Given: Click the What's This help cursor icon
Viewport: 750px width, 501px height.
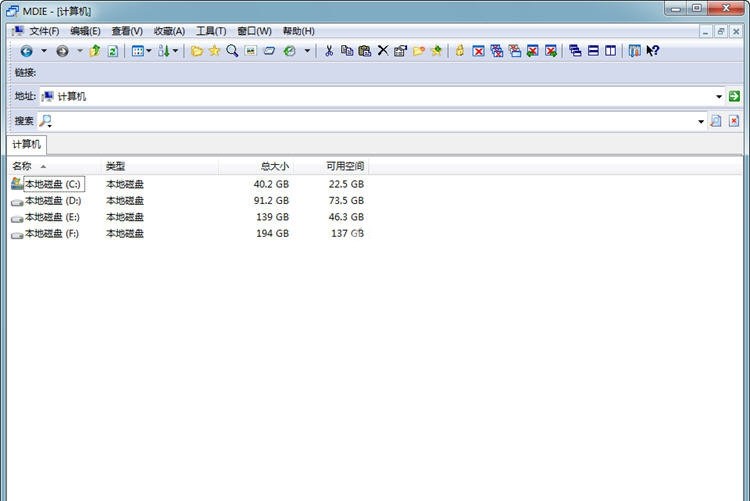Looking at the screenshot, I should [x=653, y=51].
